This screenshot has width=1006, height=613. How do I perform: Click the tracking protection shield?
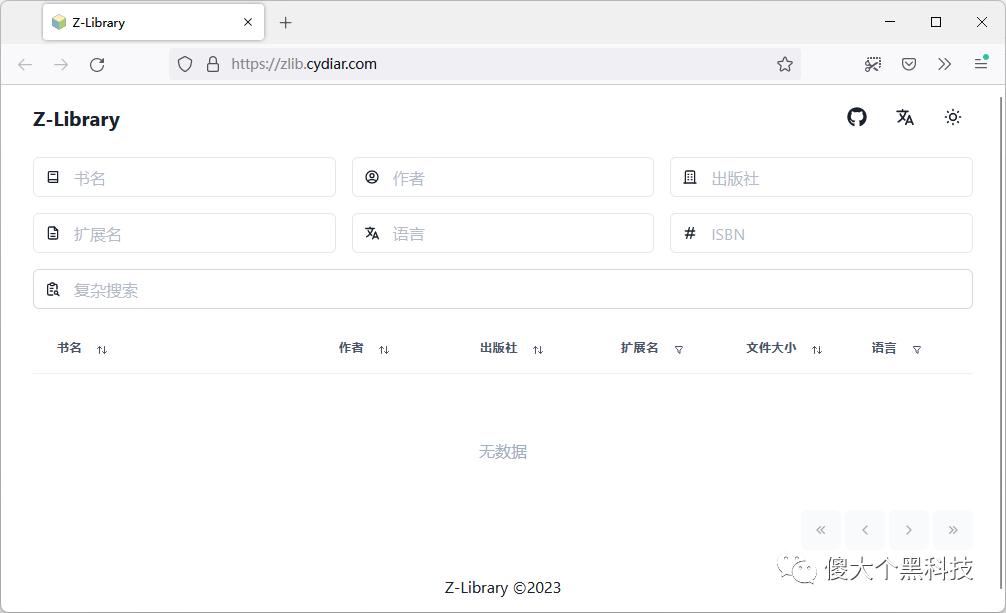point(184,63)
